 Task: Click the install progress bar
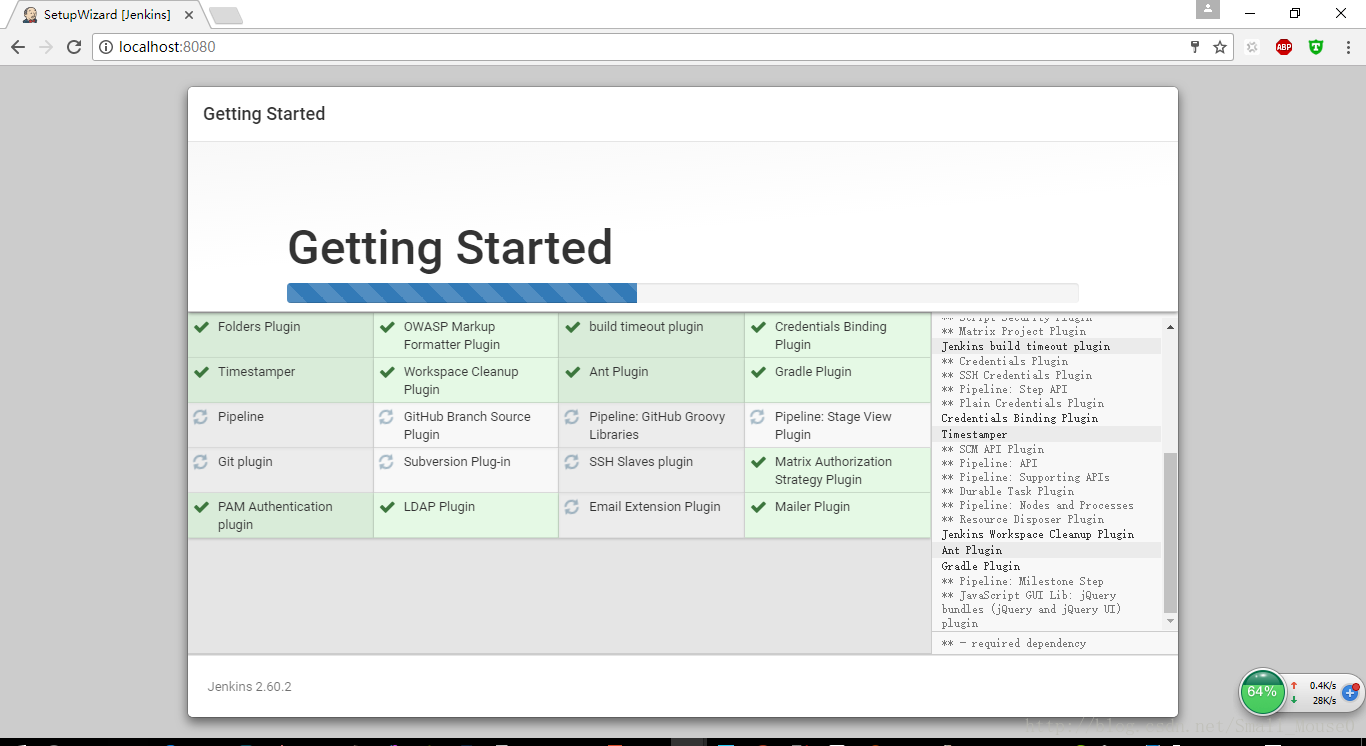pyautogui.click(x=683, y=293)
